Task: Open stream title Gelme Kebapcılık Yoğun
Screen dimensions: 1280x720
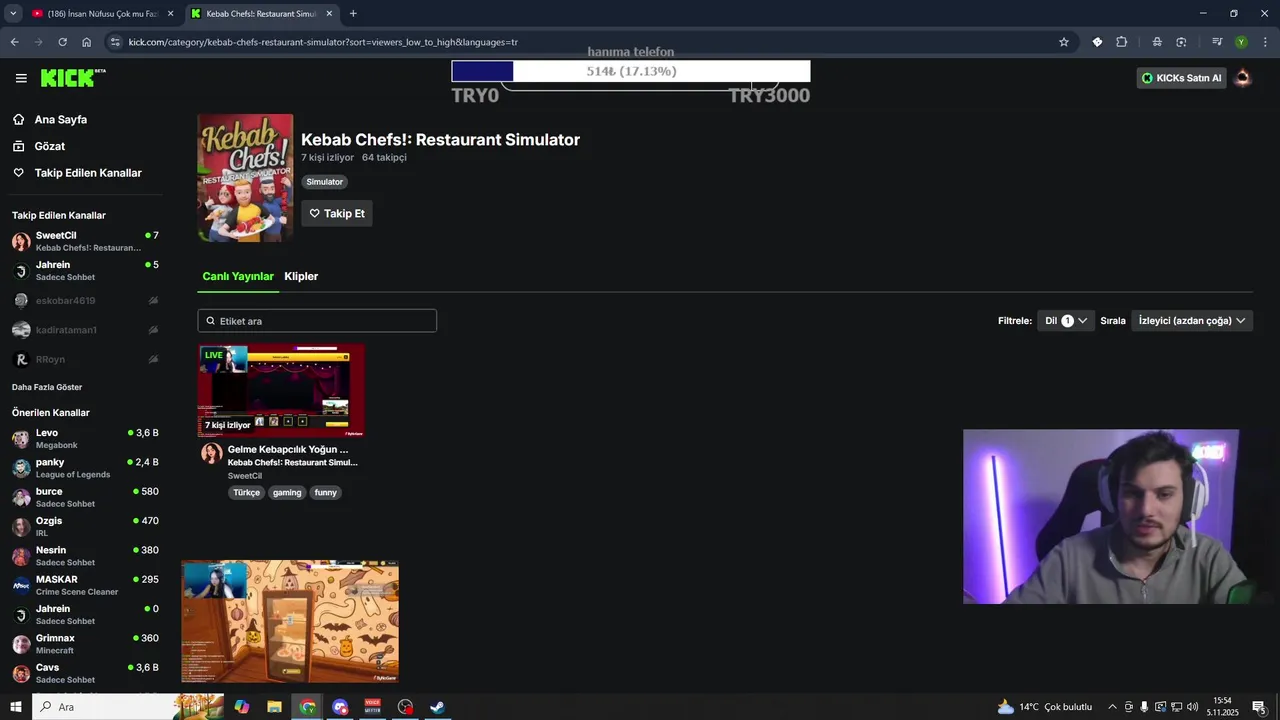Action: pyautogui.click(x=288, y=450)
